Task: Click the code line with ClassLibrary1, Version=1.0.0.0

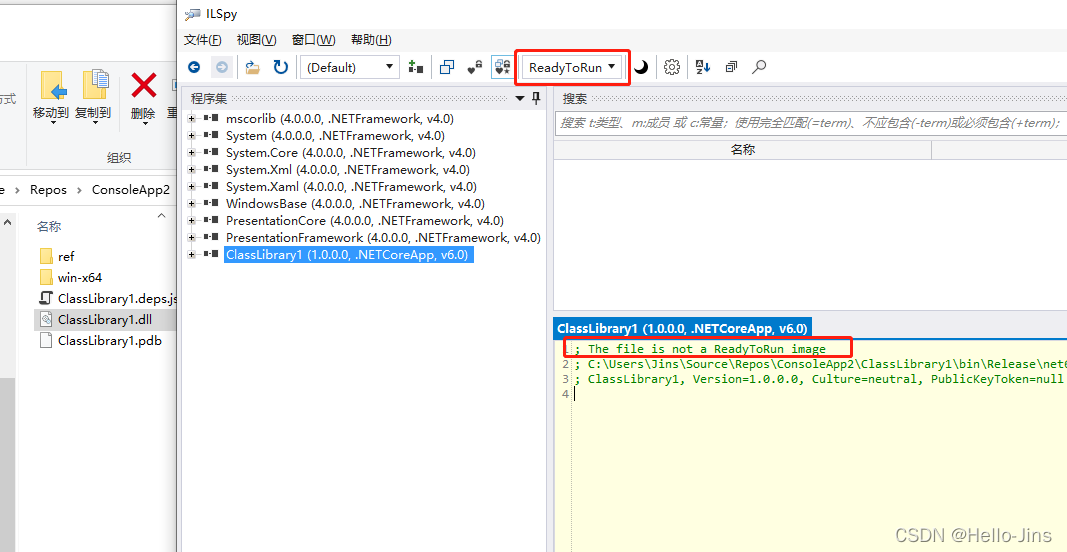Action: [819, 378]
